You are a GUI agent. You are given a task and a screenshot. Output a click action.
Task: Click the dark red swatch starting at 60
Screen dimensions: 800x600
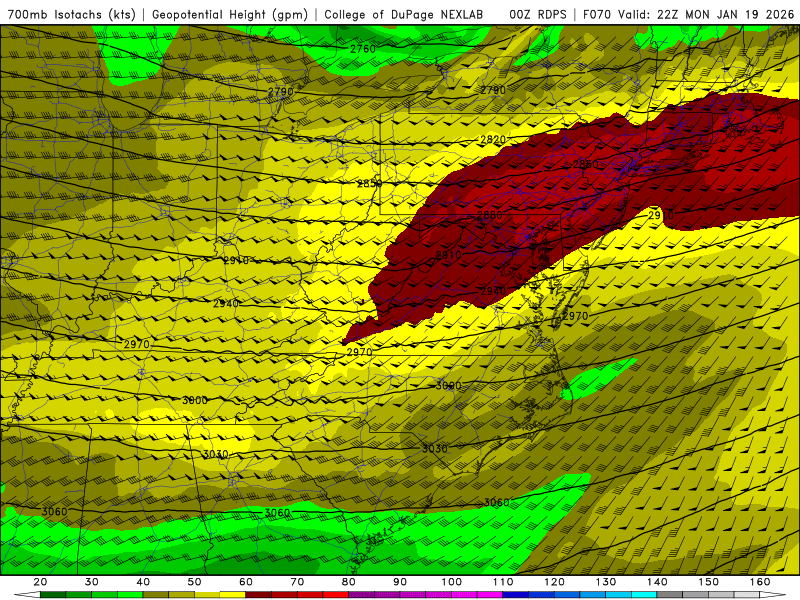(x=259, y=595)
